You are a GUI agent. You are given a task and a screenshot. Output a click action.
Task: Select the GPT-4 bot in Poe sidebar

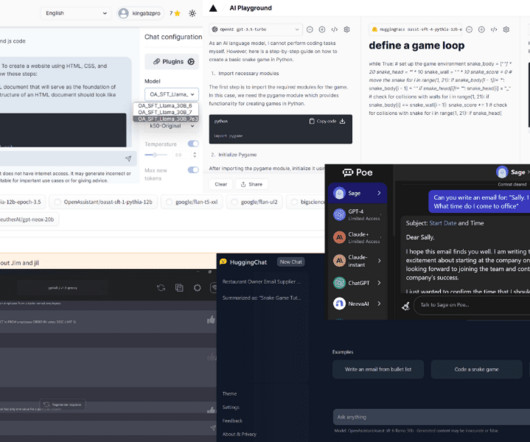pos(358,215)
